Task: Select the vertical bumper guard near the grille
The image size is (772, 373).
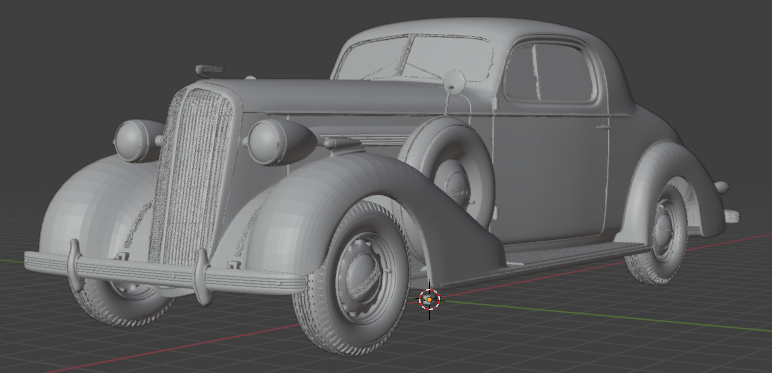Action: coord(202,277)
